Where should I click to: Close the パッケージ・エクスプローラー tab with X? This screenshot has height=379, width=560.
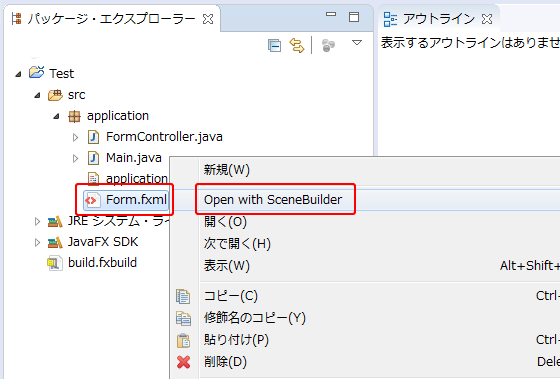[208, 19]
